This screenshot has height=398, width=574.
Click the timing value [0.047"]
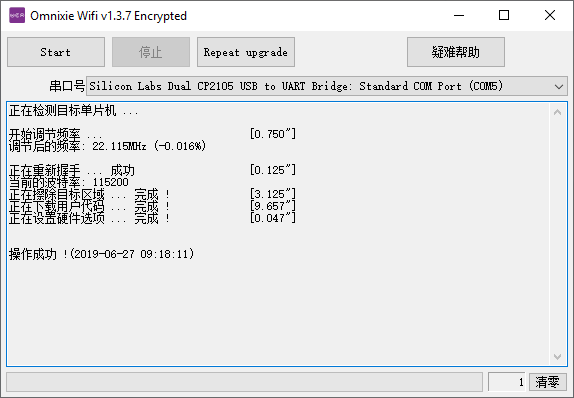(273, 218)
